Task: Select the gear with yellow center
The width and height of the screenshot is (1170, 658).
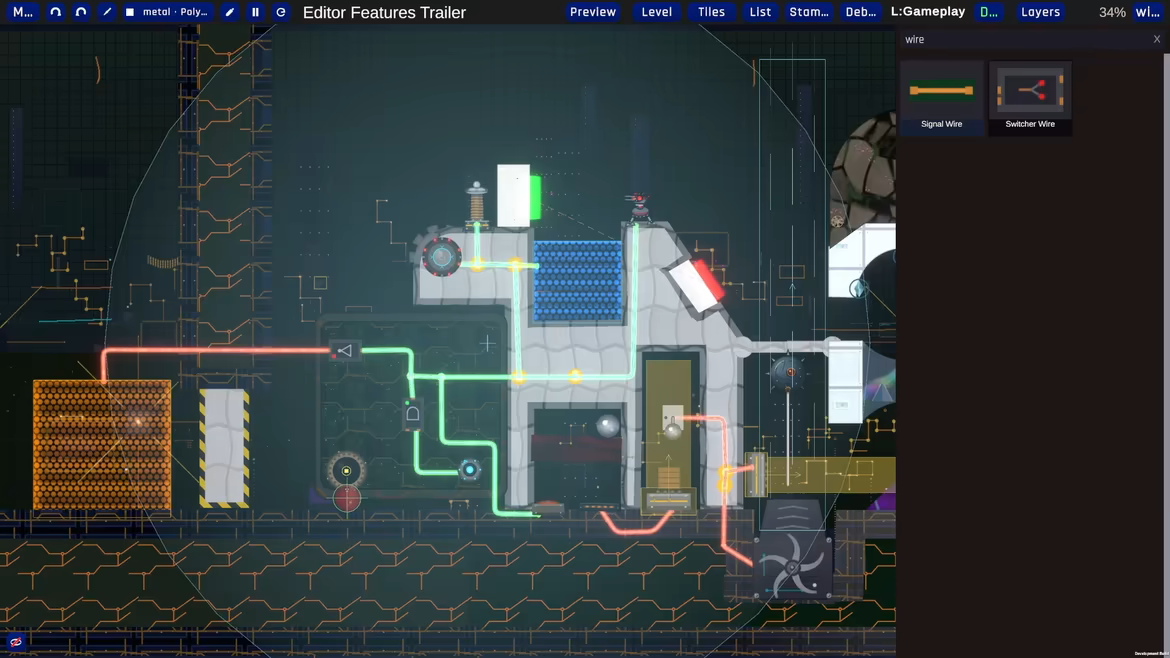Action: (346, 471)
